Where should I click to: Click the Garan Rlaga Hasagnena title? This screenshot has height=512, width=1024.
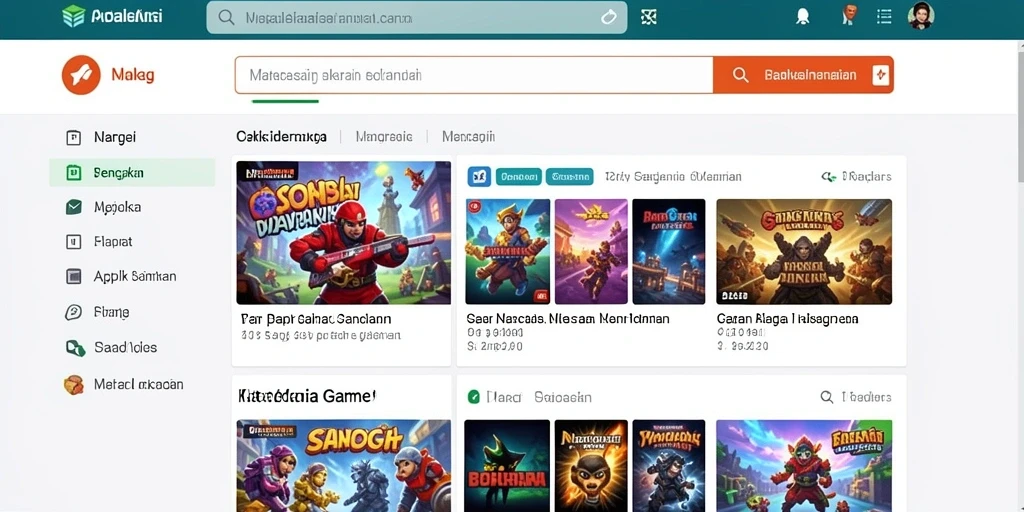(788, 319)
